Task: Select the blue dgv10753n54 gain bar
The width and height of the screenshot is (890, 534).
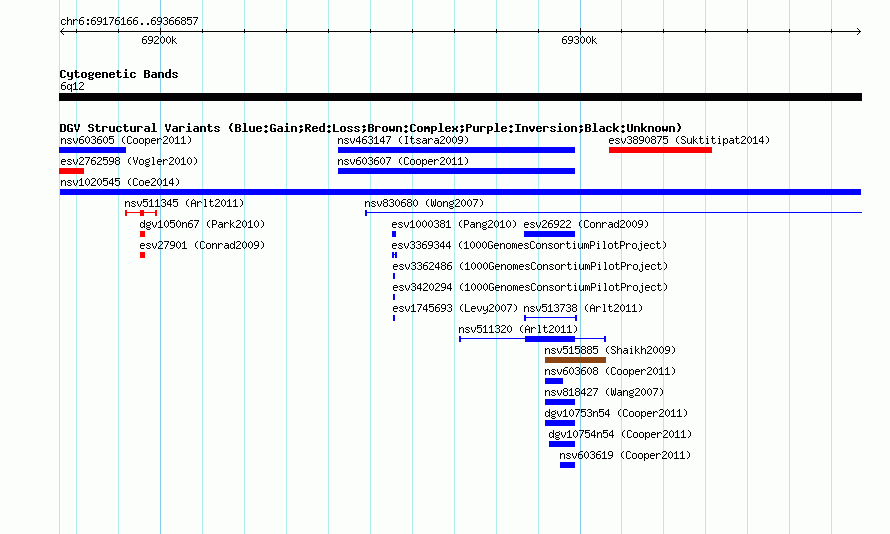Action: (x=560, y=423)
